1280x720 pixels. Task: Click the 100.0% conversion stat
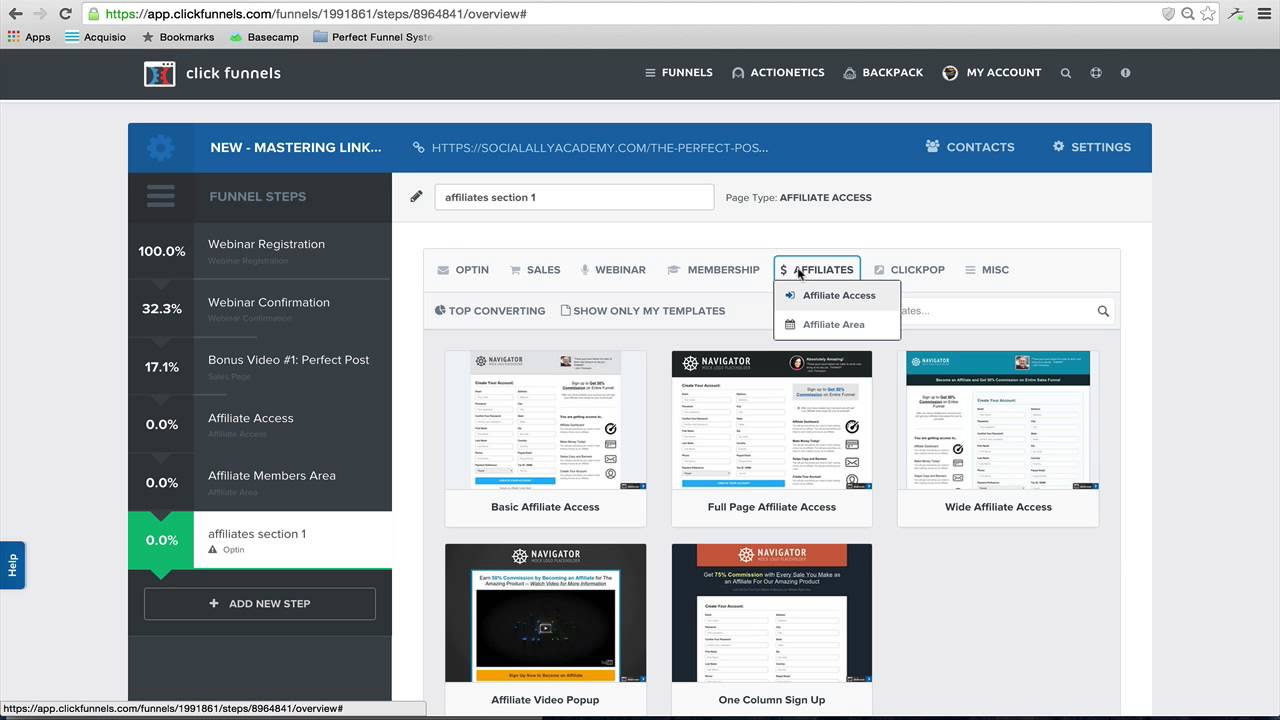[x=162, y=251]
